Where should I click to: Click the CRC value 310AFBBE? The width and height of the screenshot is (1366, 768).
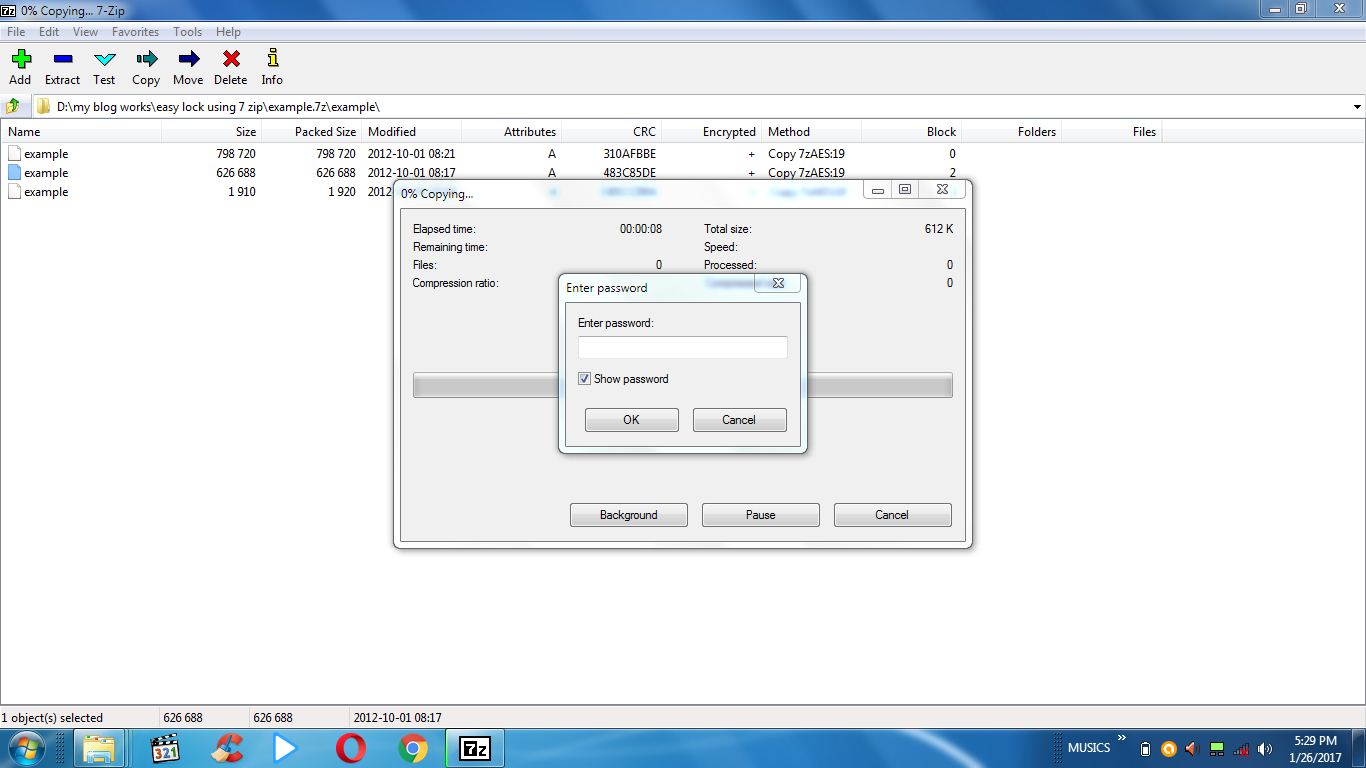pos(630,154)
